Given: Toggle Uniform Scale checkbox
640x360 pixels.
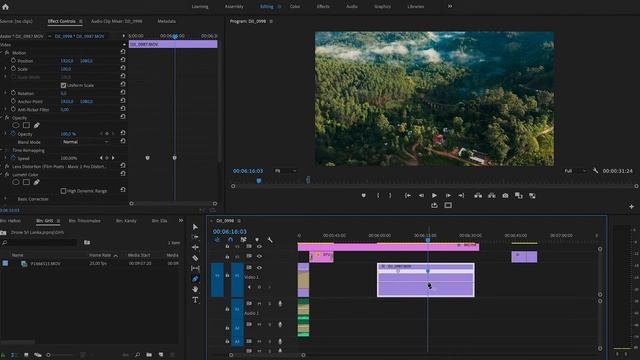Looking at the screenshot, I should click(63, 85).
